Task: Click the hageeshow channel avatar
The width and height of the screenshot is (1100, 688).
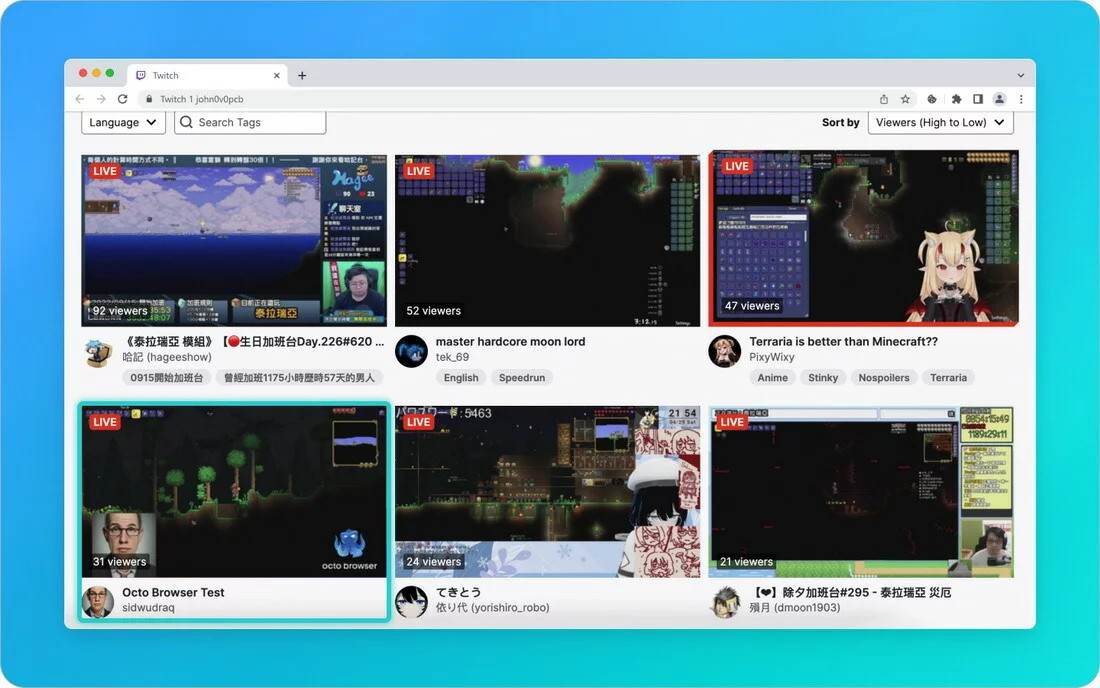Action: [x=98, y=351]
